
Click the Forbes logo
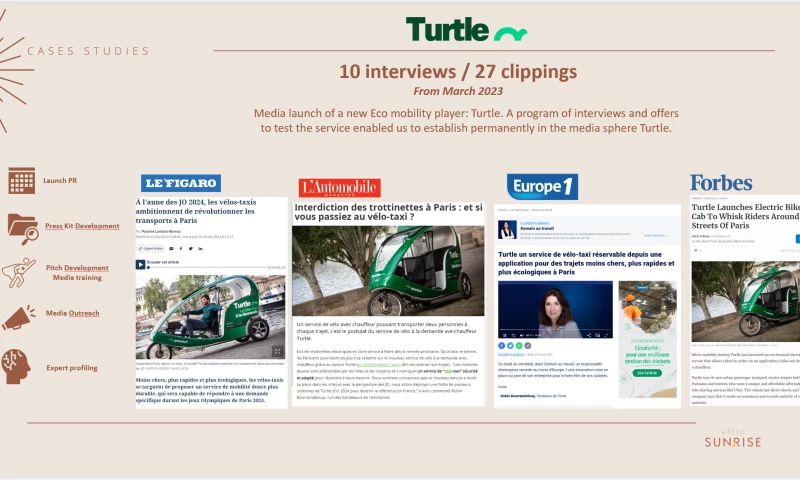(x=721, y=183)
